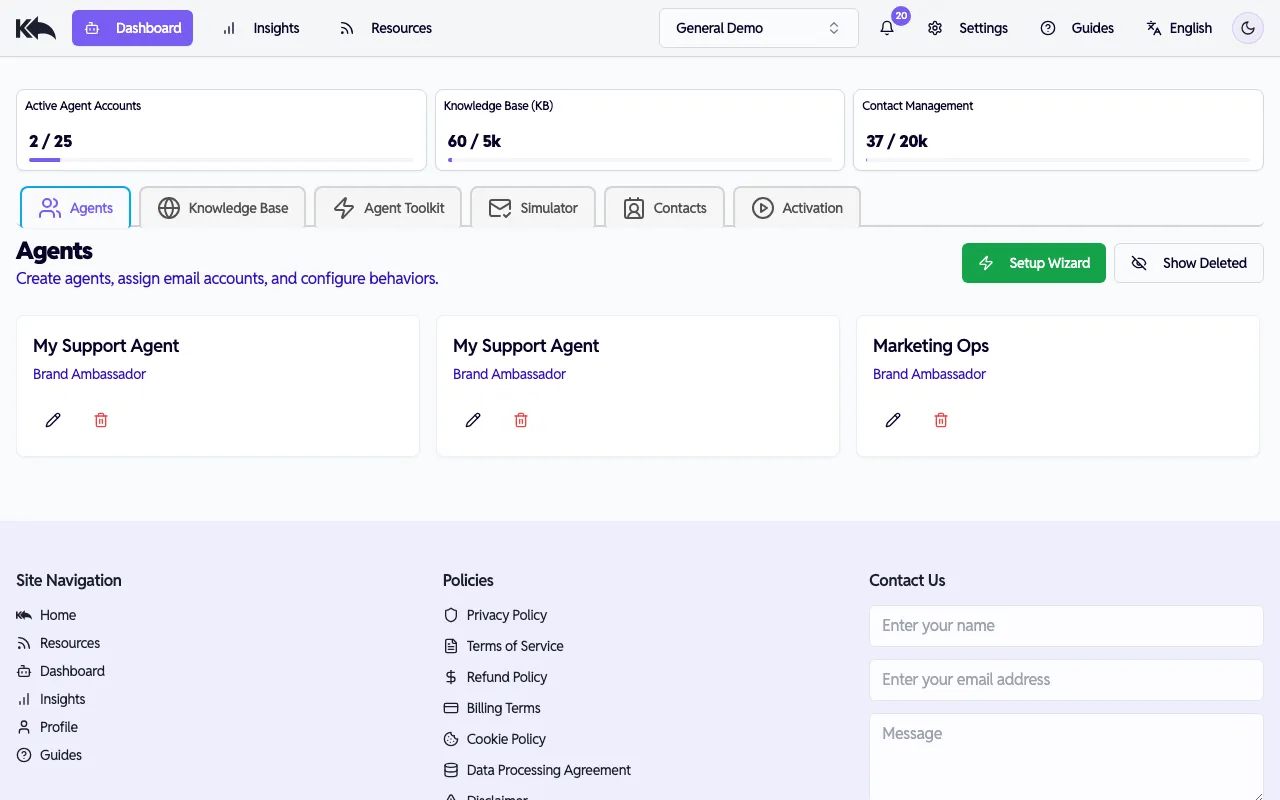
Task: Open notifications via the bell icon
Action: click(886, 28)
